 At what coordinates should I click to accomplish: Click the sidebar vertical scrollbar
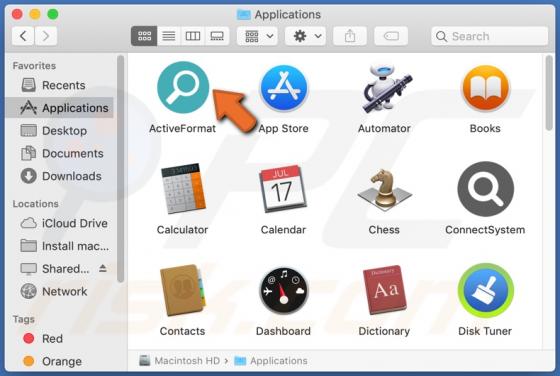pos(121,168)
